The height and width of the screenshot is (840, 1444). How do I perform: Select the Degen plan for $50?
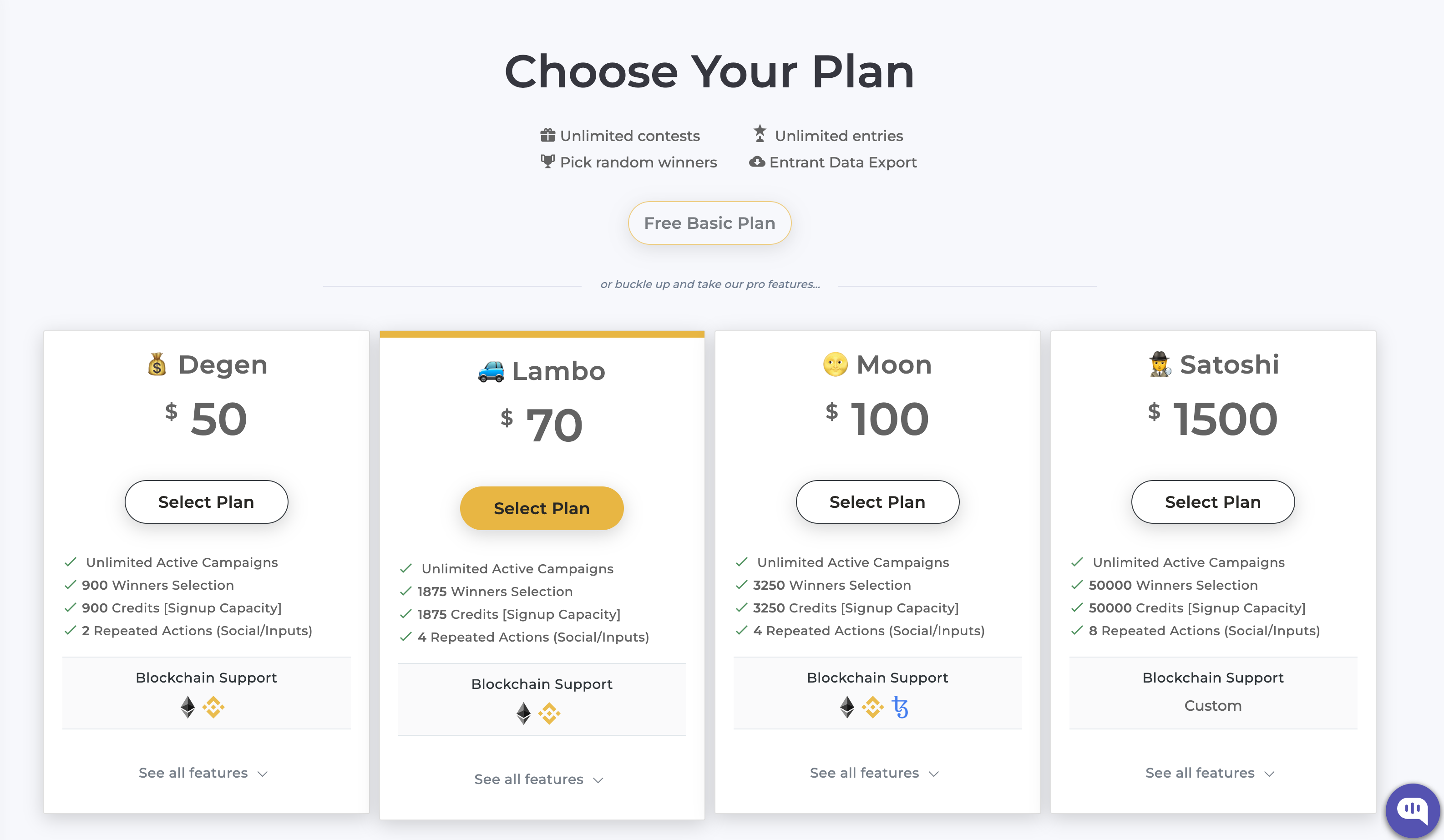point(206,502)
